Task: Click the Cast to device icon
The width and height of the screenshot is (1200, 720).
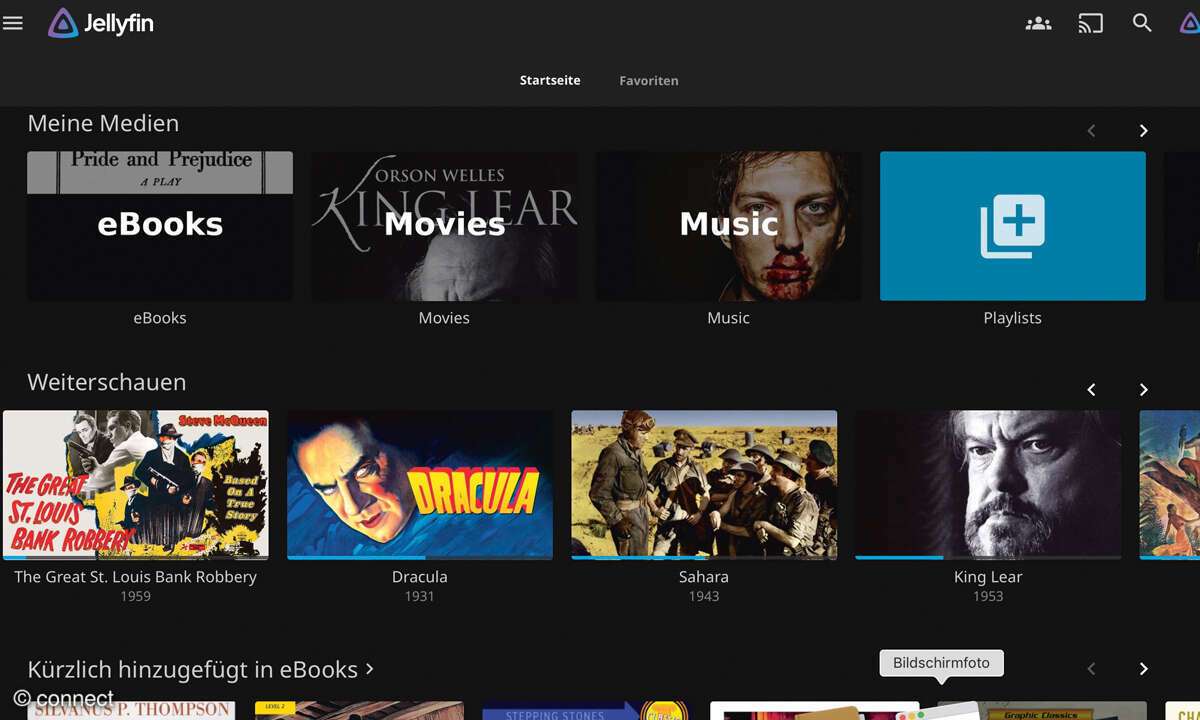Action: [1090, 23]
